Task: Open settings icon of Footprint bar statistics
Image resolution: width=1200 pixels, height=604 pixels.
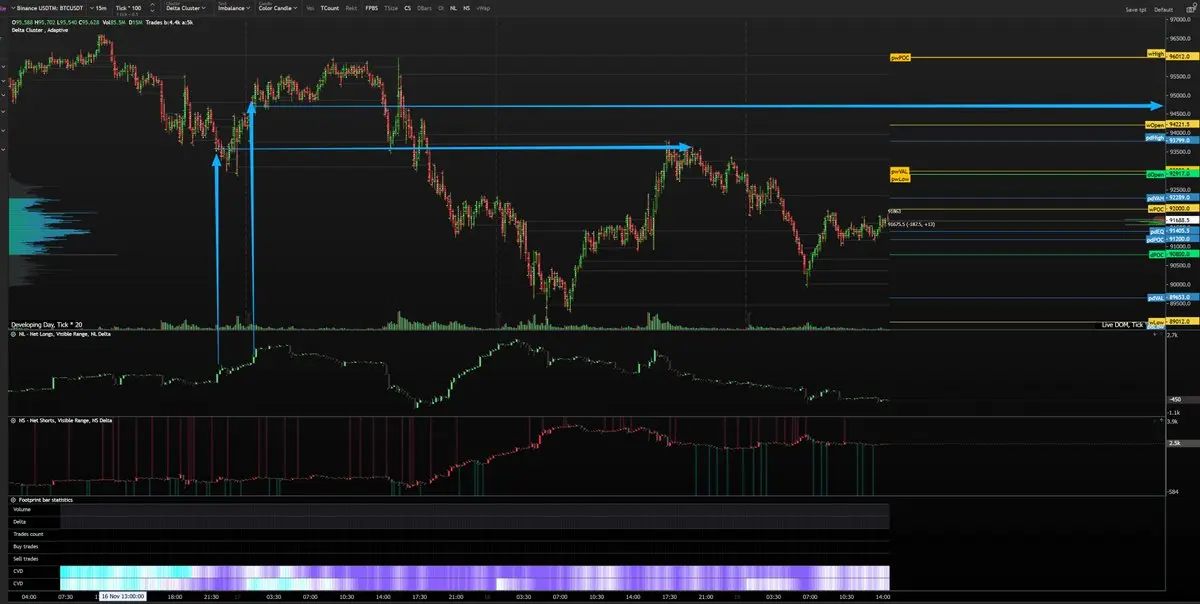Action: tap(13, 498)
